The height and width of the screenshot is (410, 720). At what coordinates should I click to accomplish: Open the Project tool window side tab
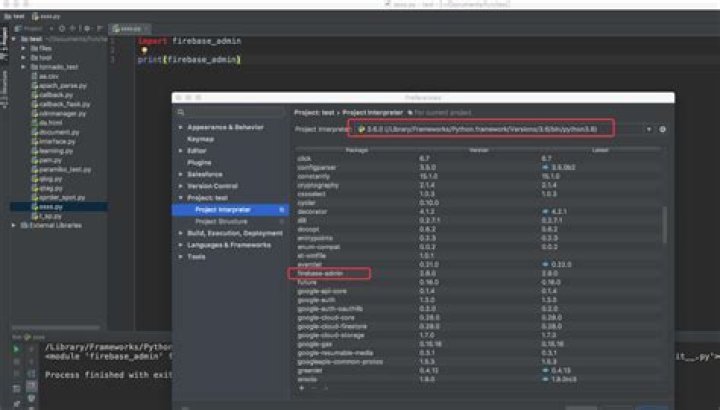pyautogui.click(x=4, y=44)
